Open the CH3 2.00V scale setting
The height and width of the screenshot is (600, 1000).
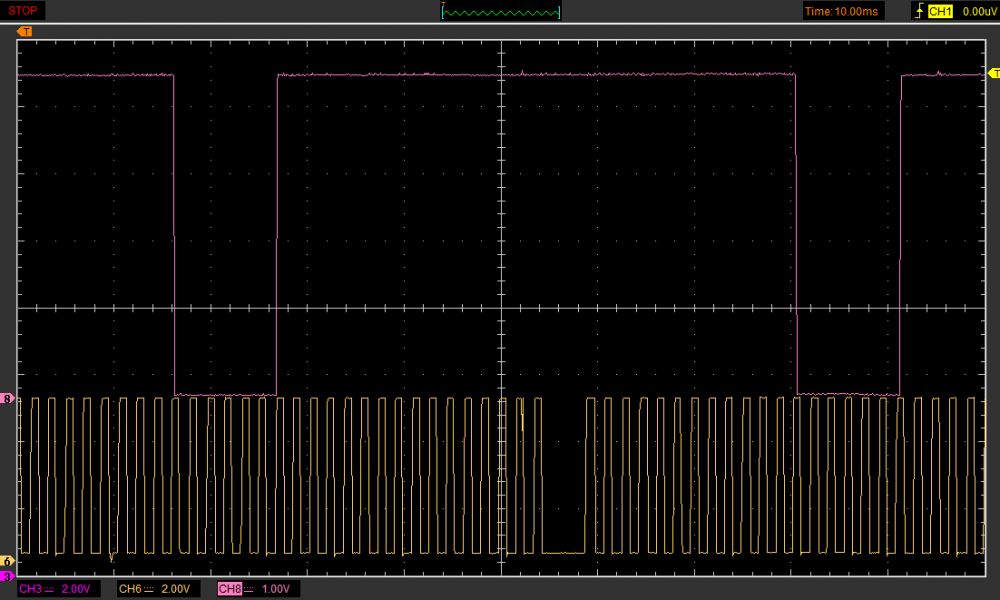coord(77,589)
